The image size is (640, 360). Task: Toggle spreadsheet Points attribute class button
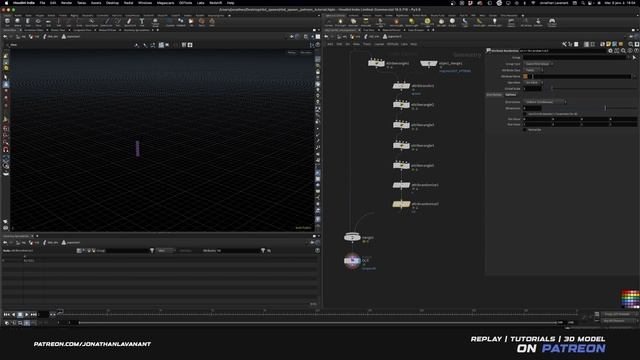pos(78,251)
